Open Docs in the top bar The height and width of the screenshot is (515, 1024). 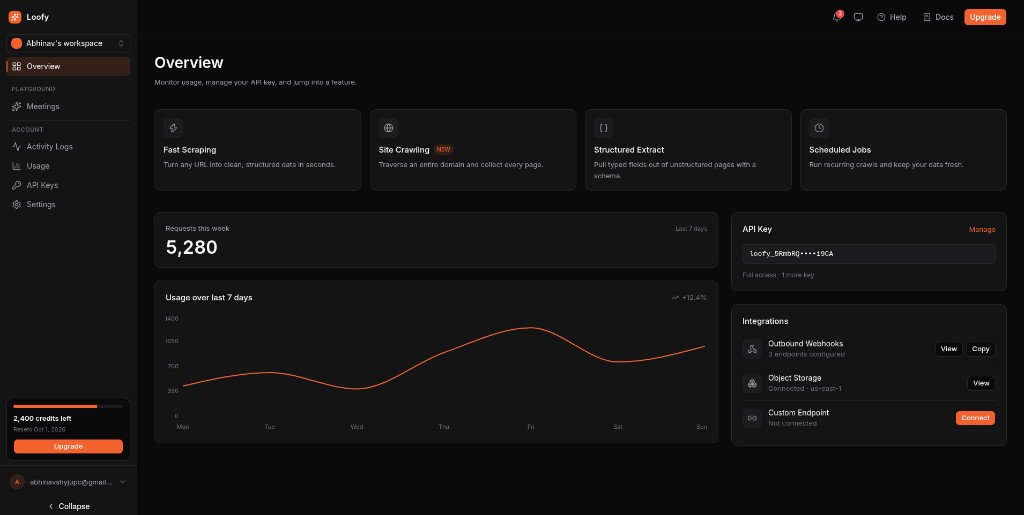pyautogui.click(x=938, y=18)
